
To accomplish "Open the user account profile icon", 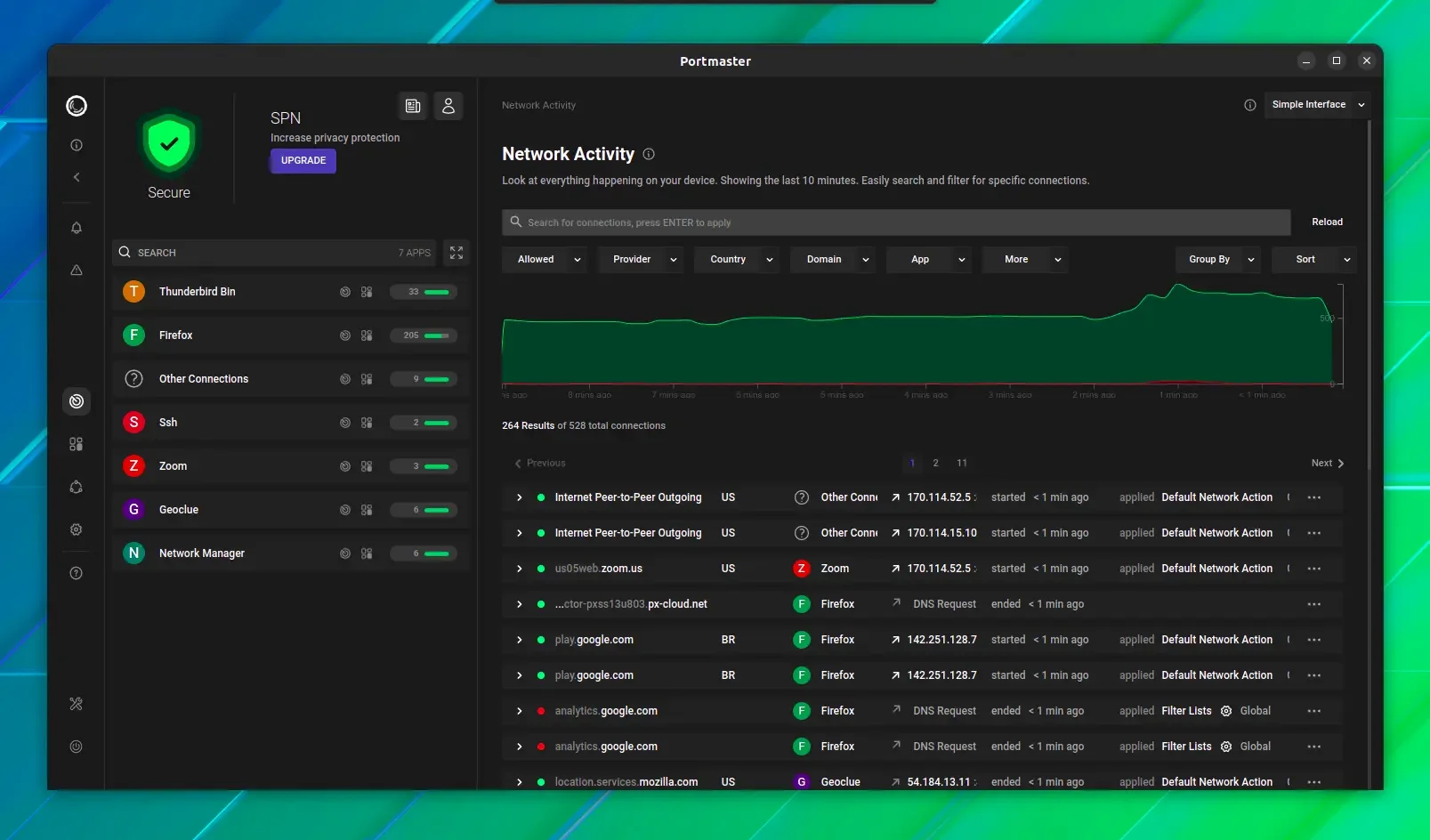I will point(448,106).
